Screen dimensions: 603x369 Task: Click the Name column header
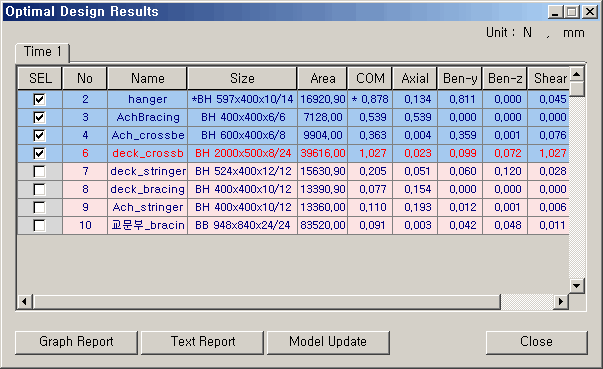(148, 78)
